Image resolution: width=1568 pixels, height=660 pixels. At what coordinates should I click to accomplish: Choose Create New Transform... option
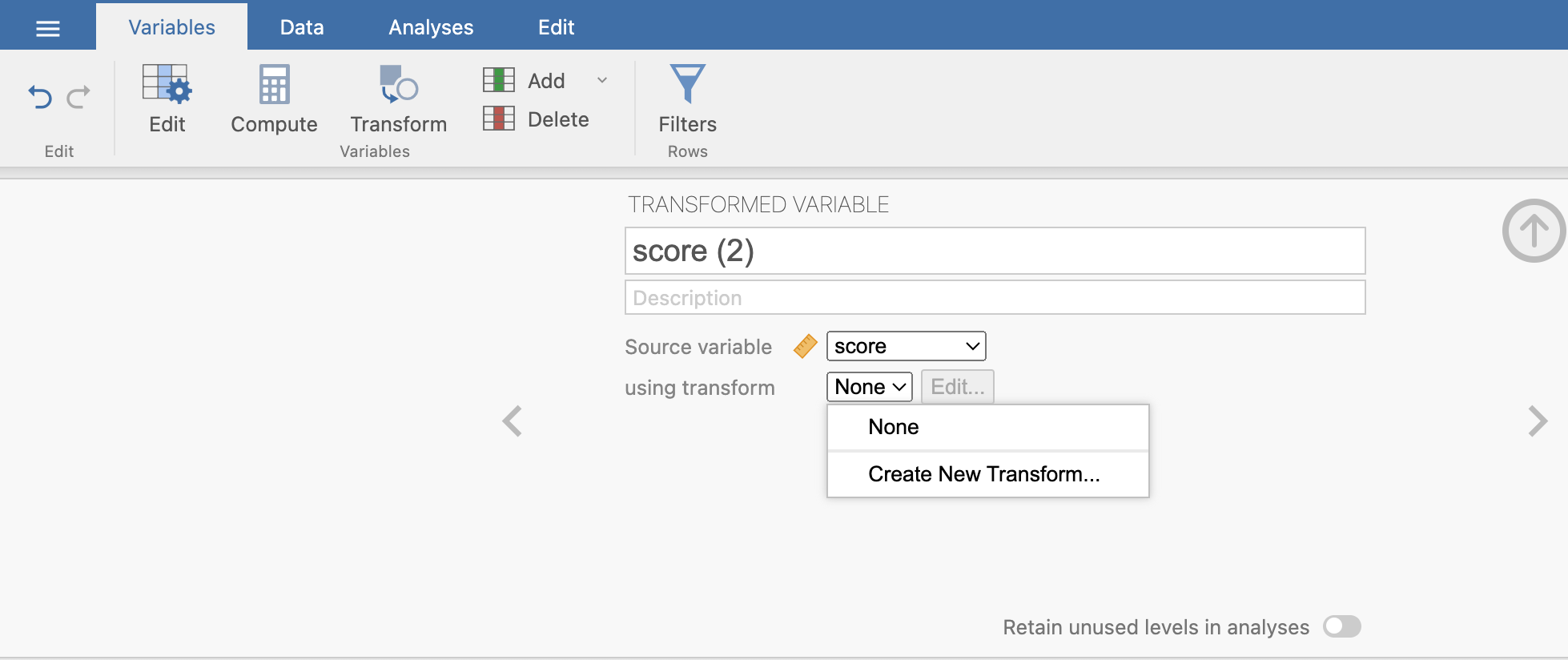point(983,474)
